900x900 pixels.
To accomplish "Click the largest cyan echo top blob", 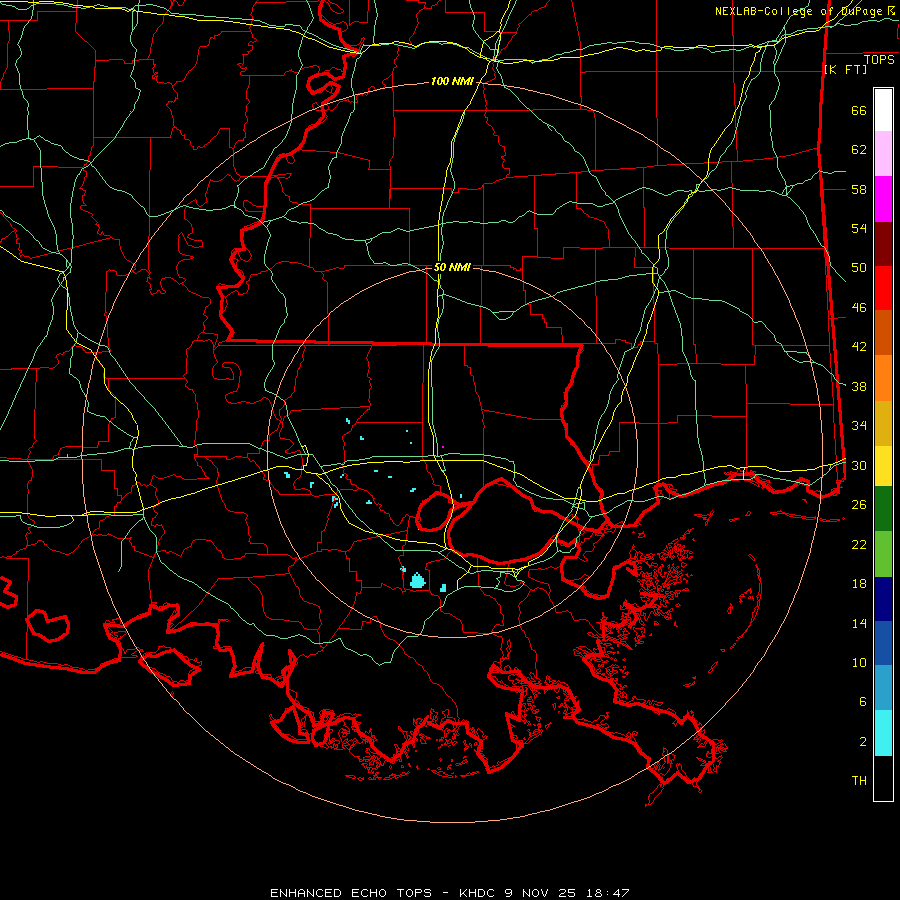I will pos(417,581).
